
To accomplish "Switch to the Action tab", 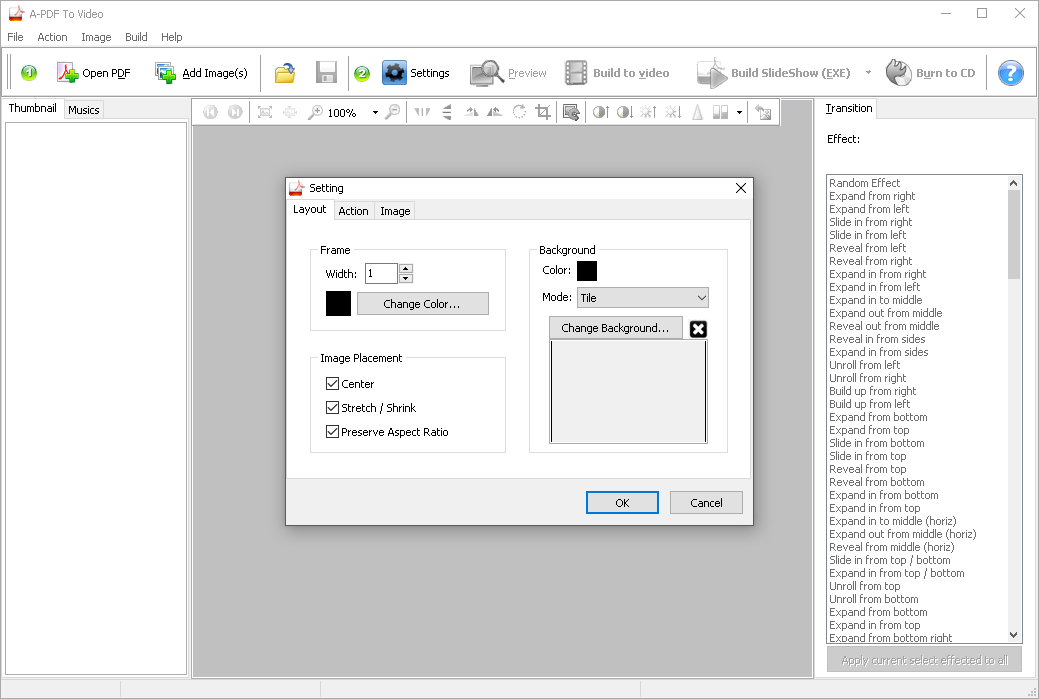I will pyautogui.click(x=353, y=211).
